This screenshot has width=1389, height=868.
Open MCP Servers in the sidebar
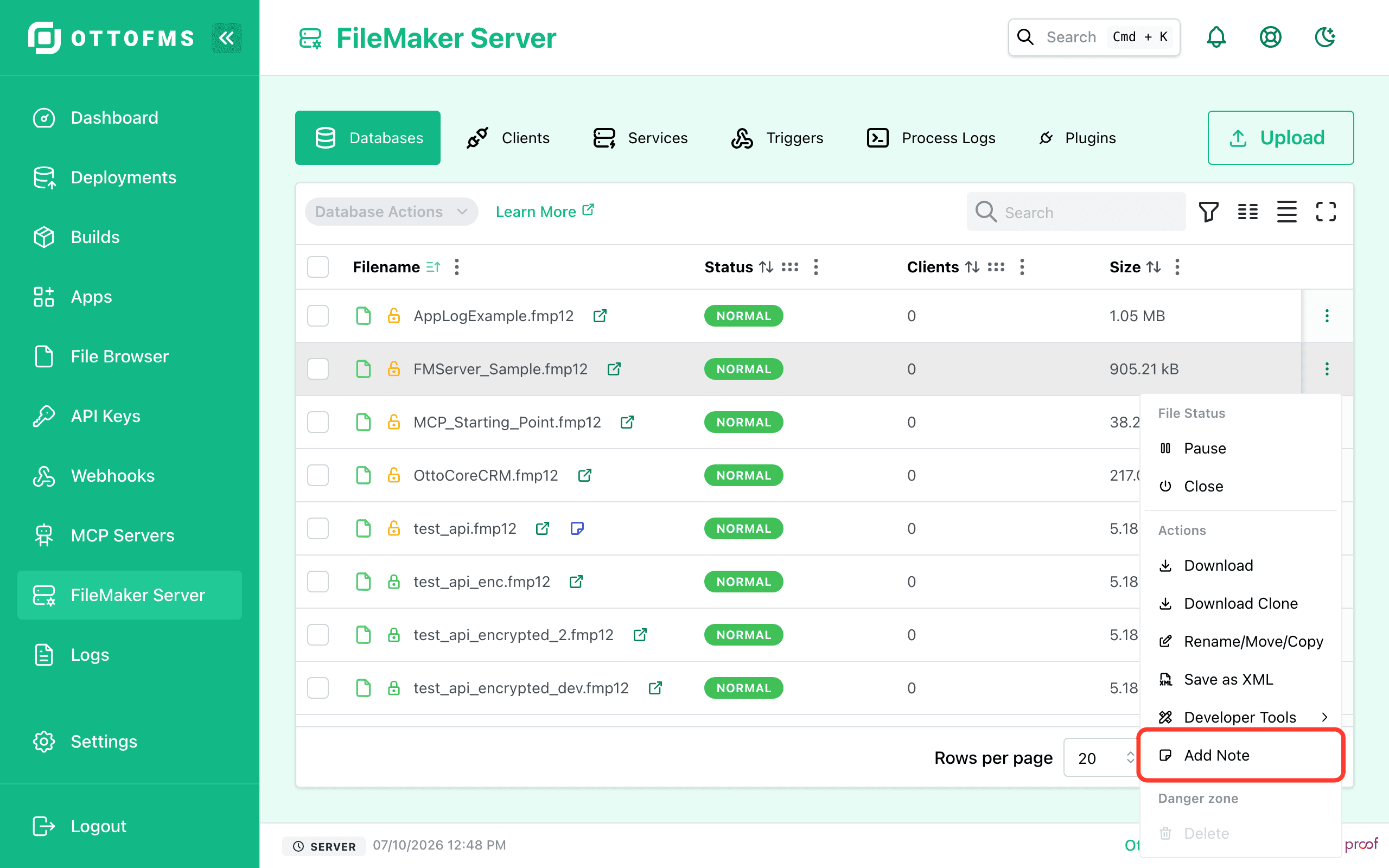coord(130,535)
